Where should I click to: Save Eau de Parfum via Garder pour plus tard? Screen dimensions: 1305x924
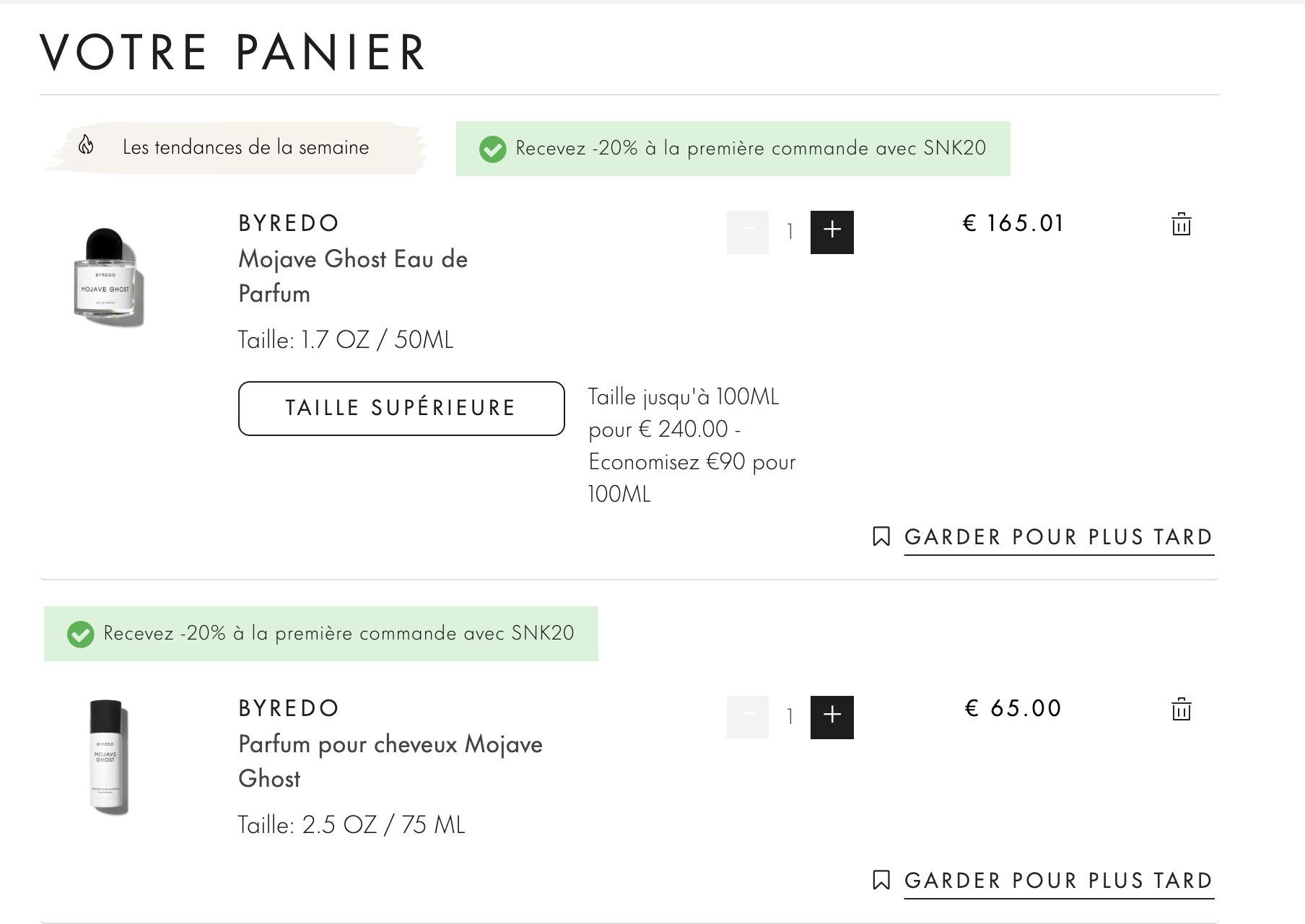tap(1059, 537)
